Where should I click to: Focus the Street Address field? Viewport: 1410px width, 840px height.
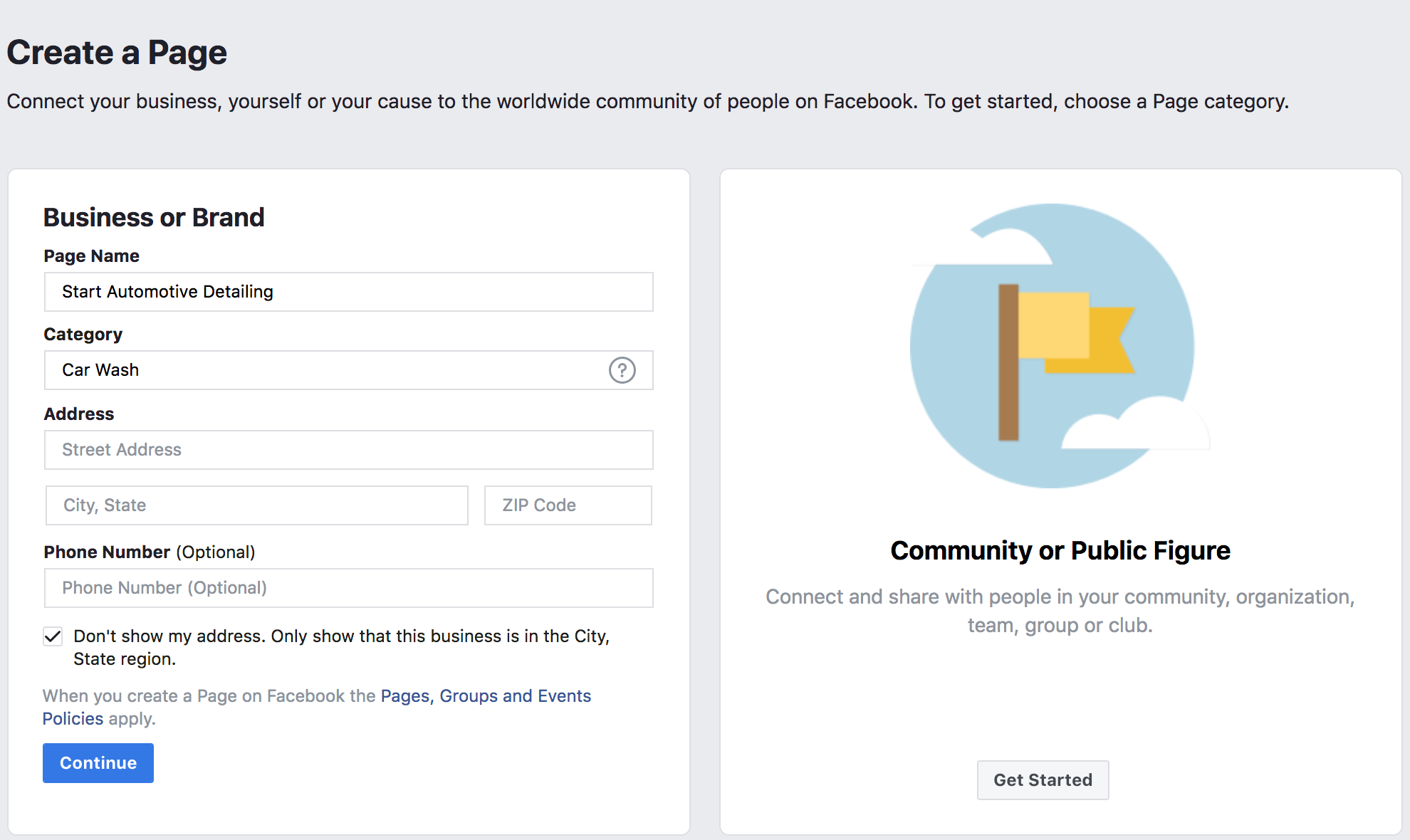coord(348,450)
